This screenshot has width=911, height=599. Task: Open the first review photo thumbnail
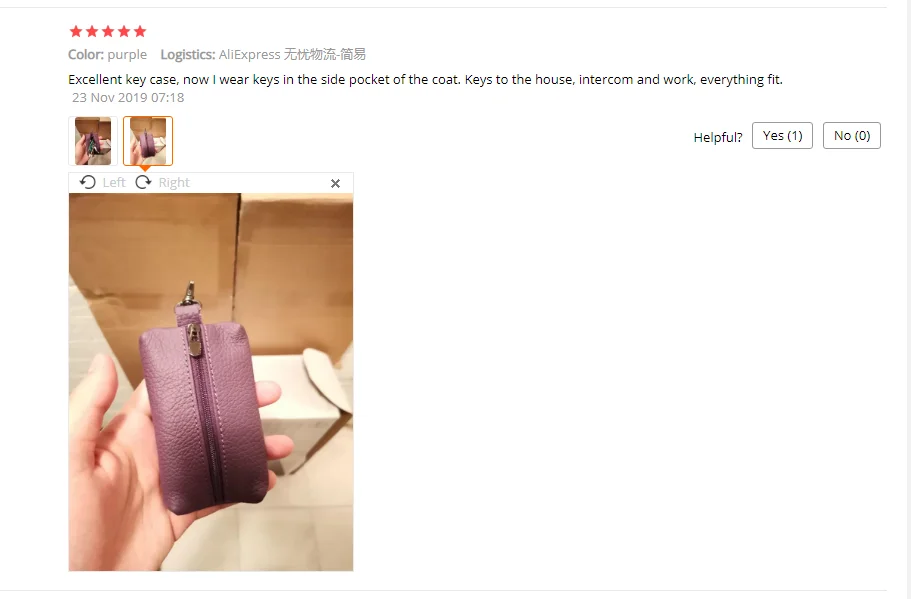[93, 141]
